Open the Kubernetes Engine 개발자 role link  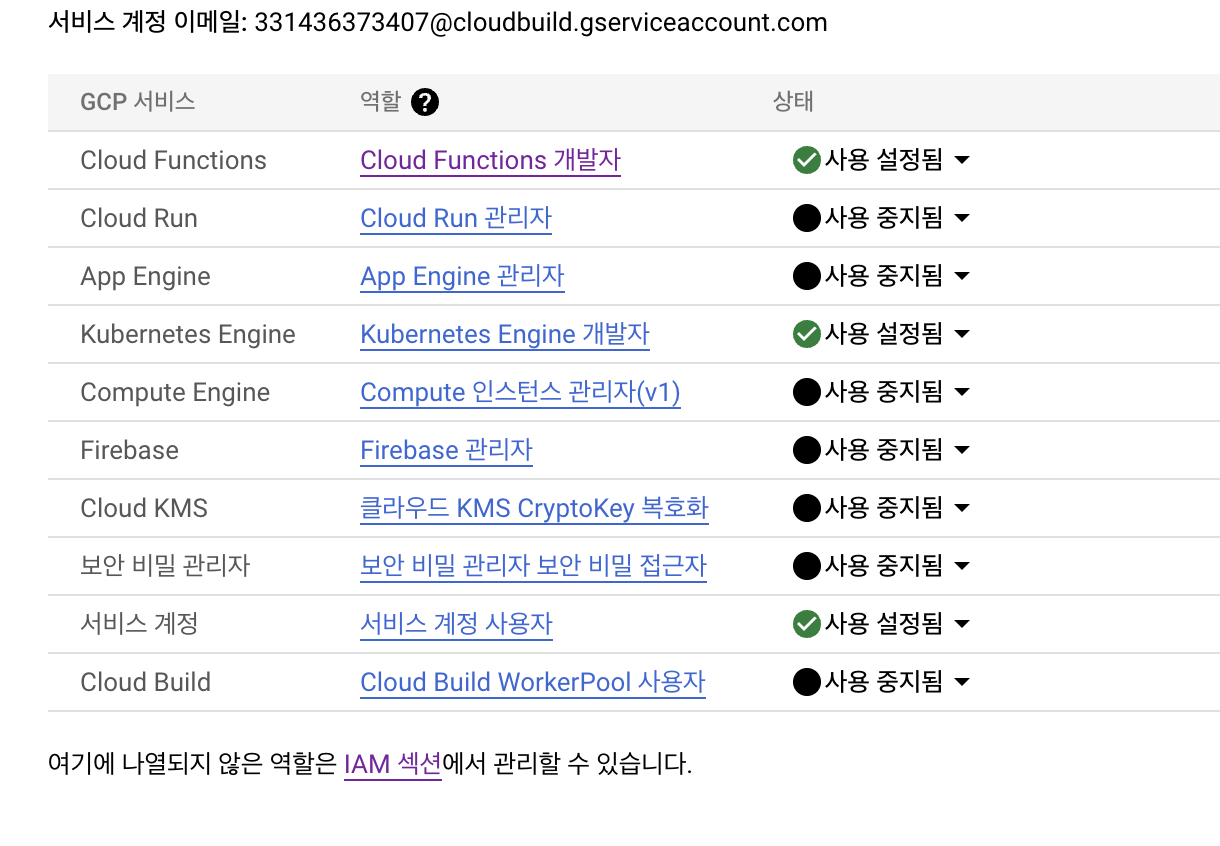[x=505, y=334]
